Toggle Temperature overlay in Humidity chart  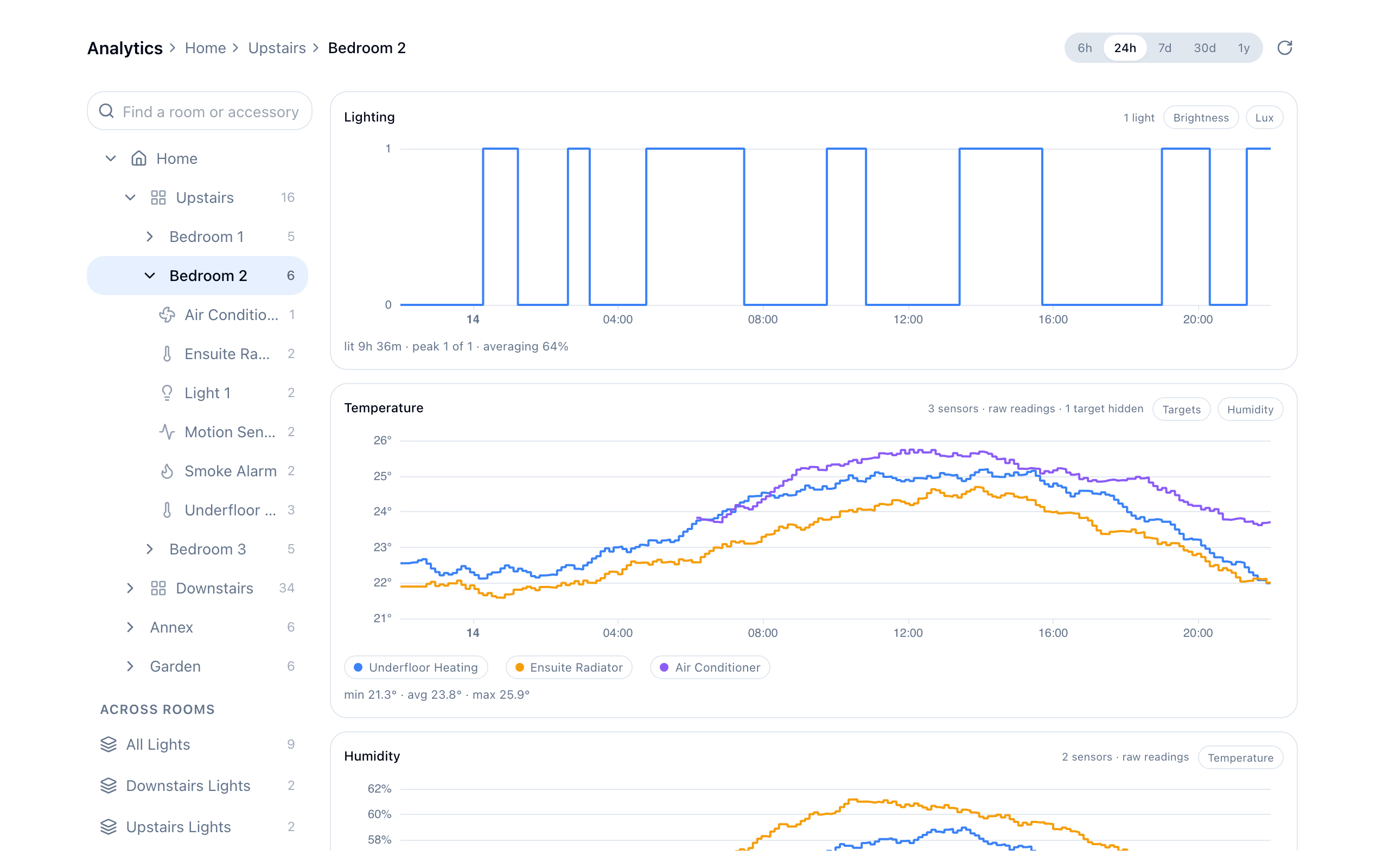pyautogui.click(x=1240, y=758)
